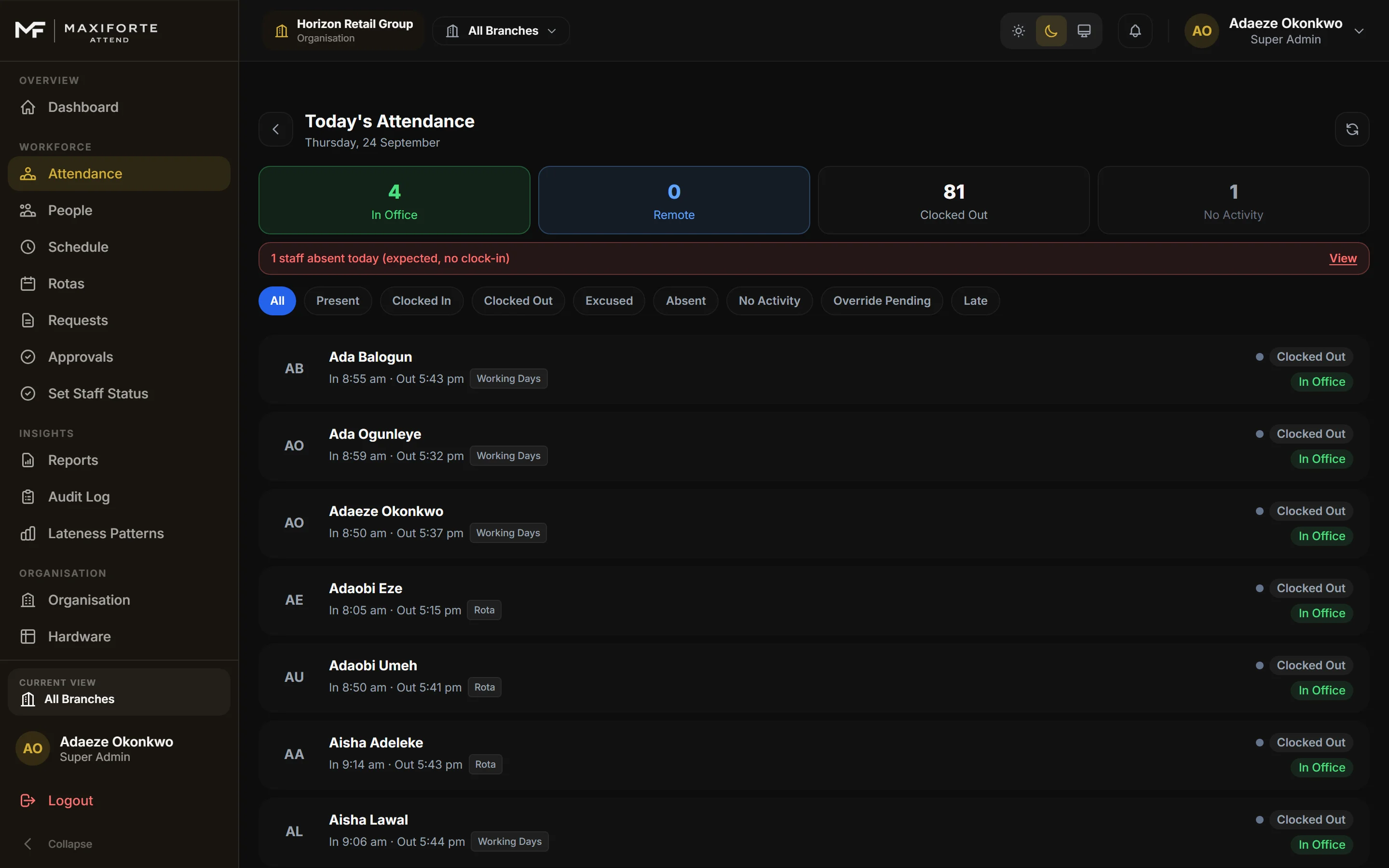Select the Excused filter tab

pyautogui.click(x=608, y=301)
